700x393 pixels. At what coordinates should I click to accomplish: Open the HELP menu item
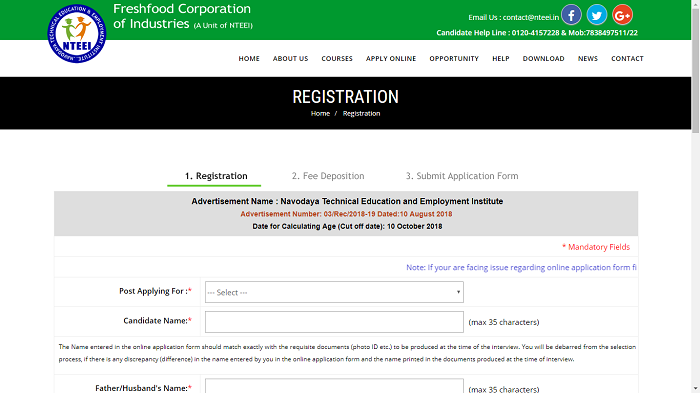[501, 59]
